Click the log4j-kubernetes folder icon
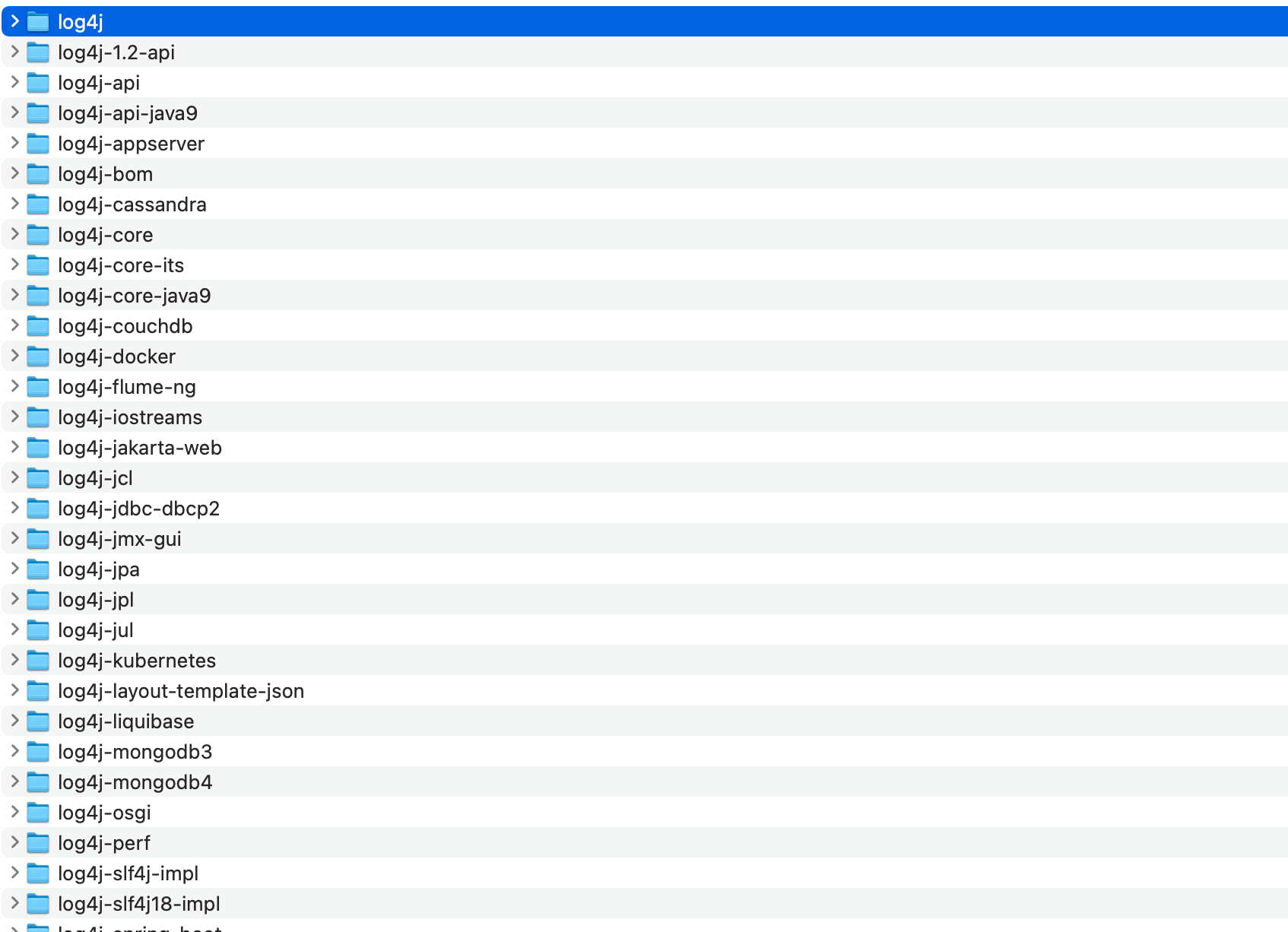 pos(38,661)
